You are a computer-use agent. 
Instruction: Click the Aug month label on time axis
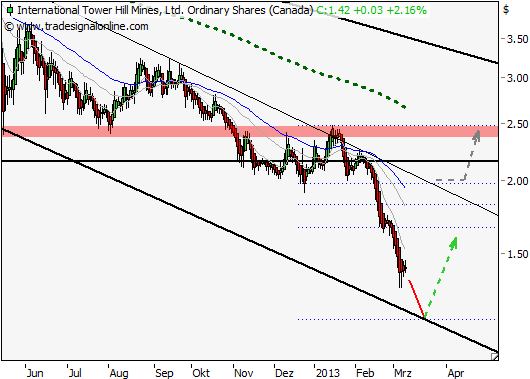[119, 373]
